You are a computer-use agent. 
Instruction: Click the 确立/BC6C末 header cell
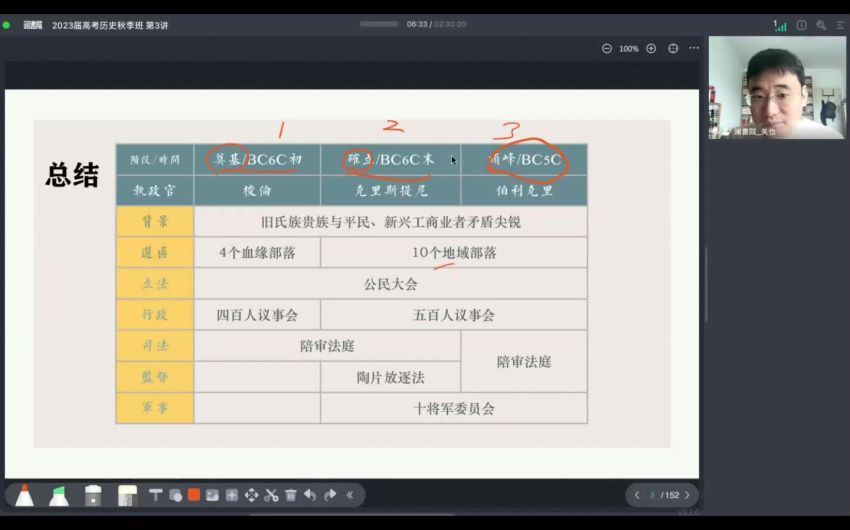click(391, 160)
